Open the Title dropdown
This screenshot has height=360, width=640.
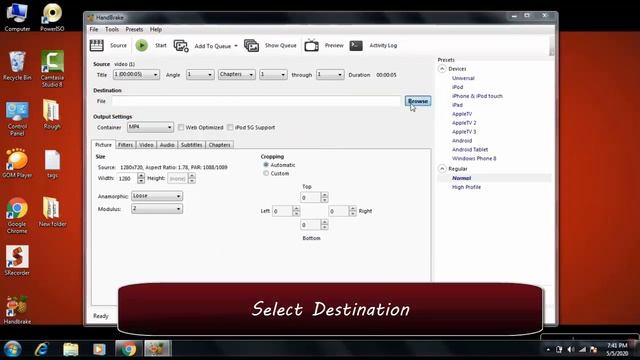click(136, 74)
